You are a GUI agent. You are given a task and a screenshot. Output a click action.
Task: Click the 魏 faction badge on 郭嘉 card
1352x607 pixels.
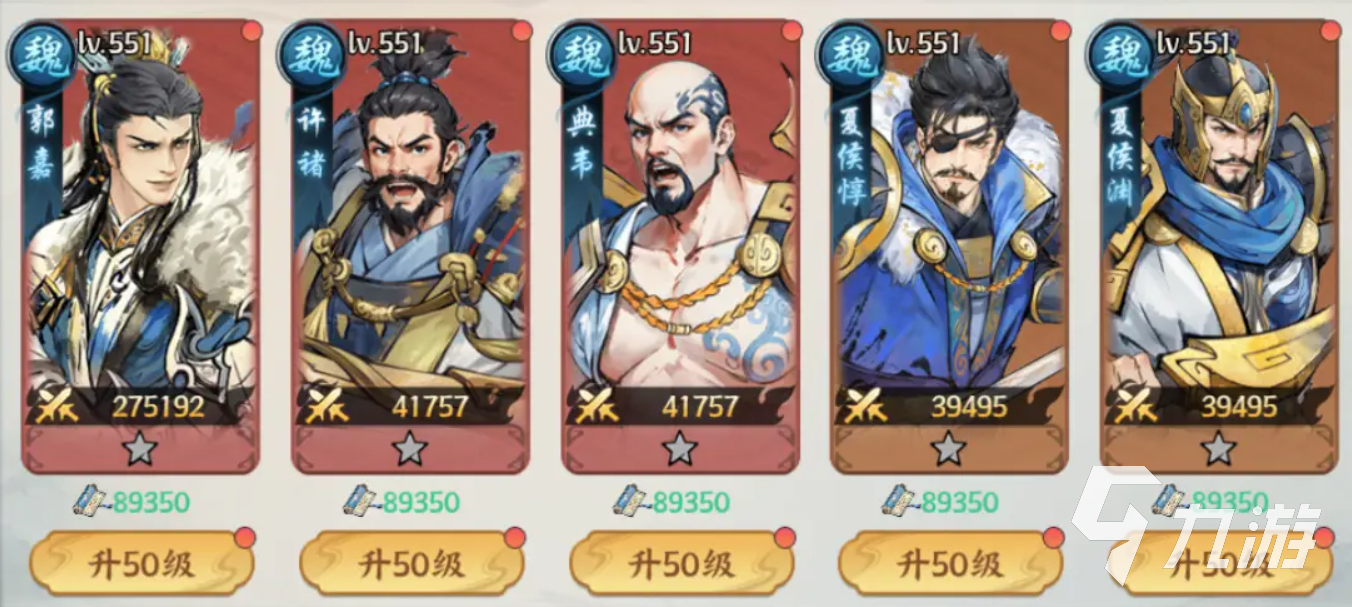click(x=42, y=51)
